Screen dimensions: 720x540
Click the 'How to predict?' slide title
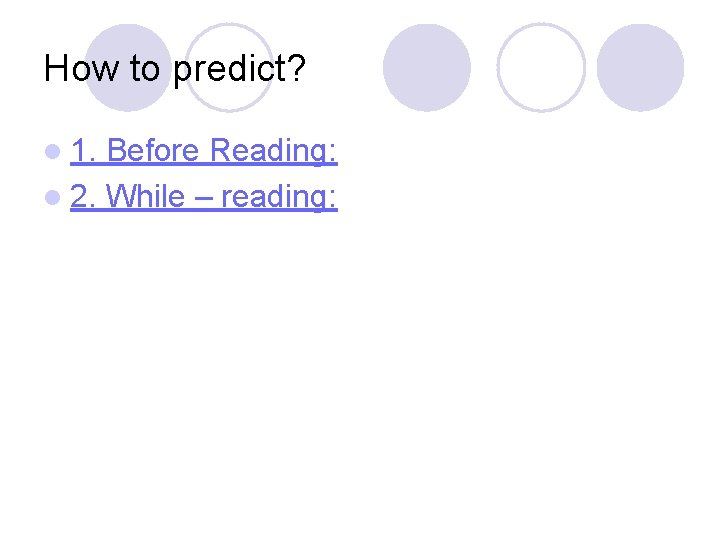(174, 69)
